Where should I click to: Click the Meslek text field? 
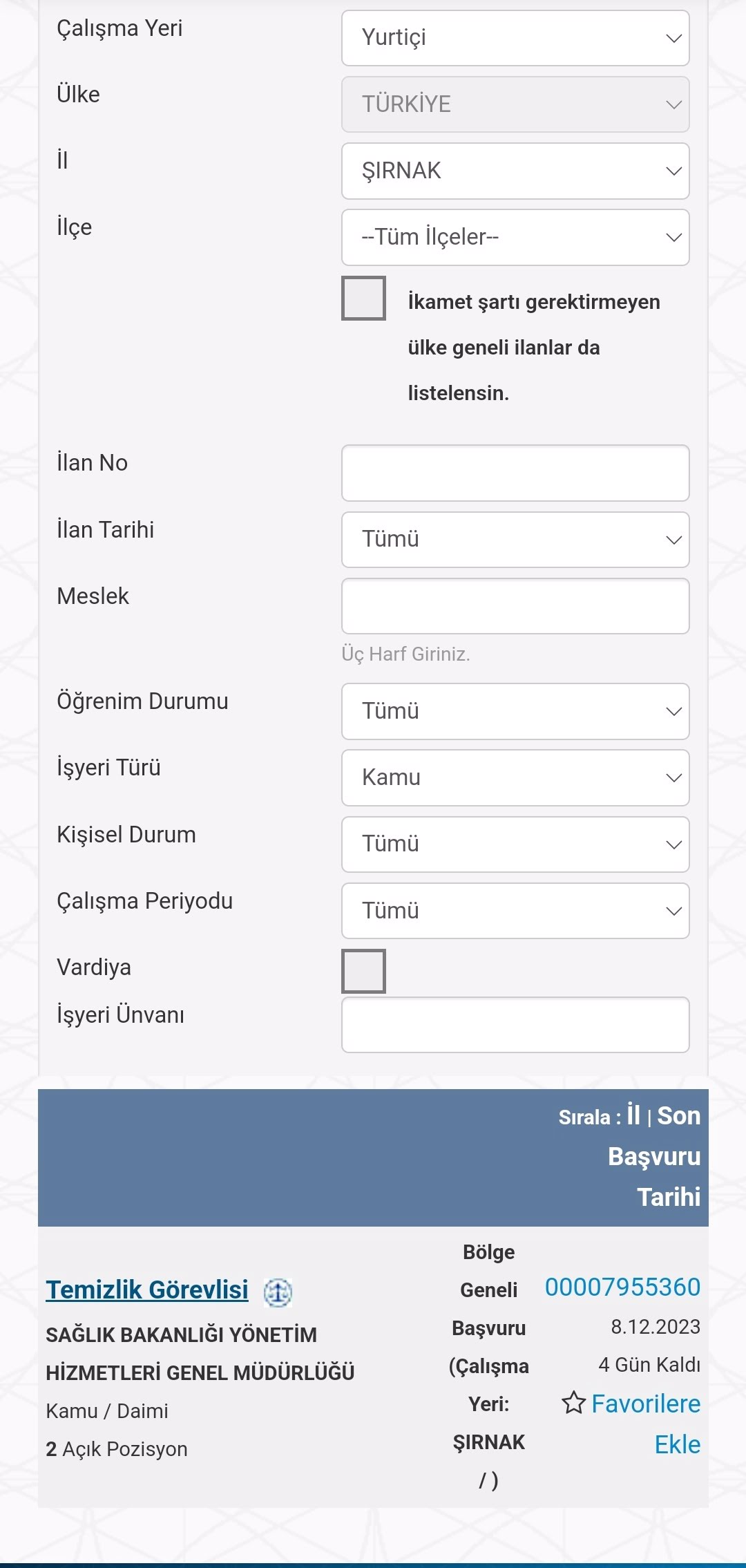tap(515, 606)
